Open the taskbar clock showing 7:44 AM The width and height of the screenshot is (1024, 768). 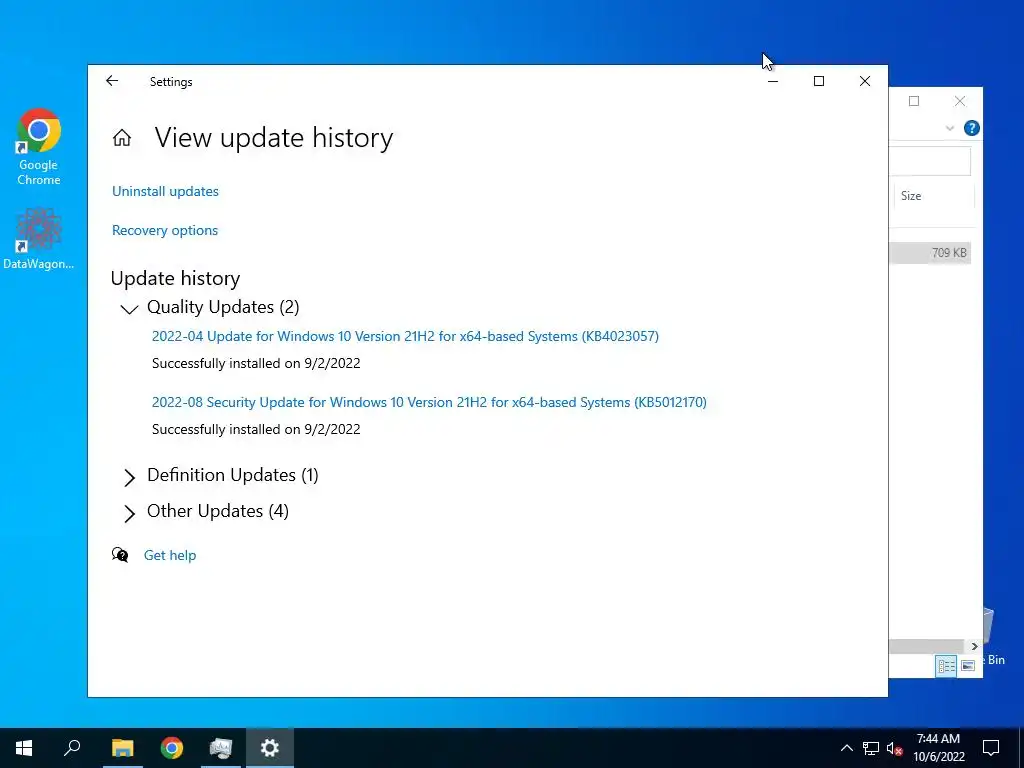pyautogui.click(x=938, y=748)
